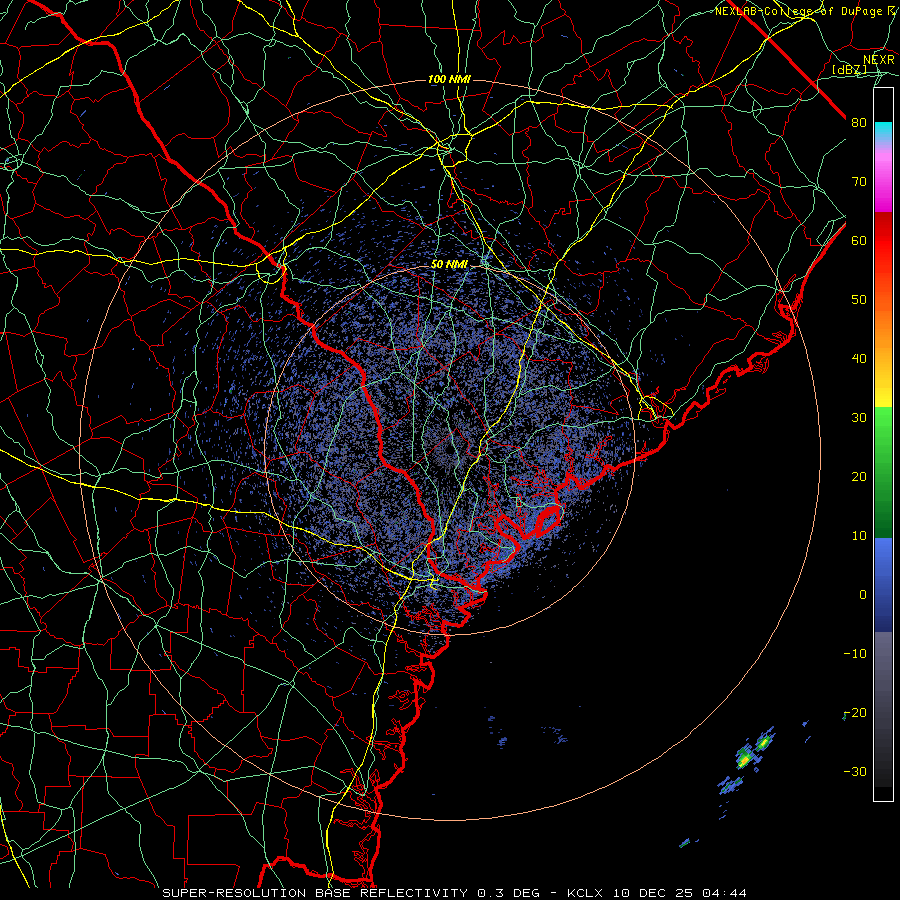Click the KCLX timestamp 10 DEC 25 04:44
Screen dimensions: 900x900
[x=657, y=893]
